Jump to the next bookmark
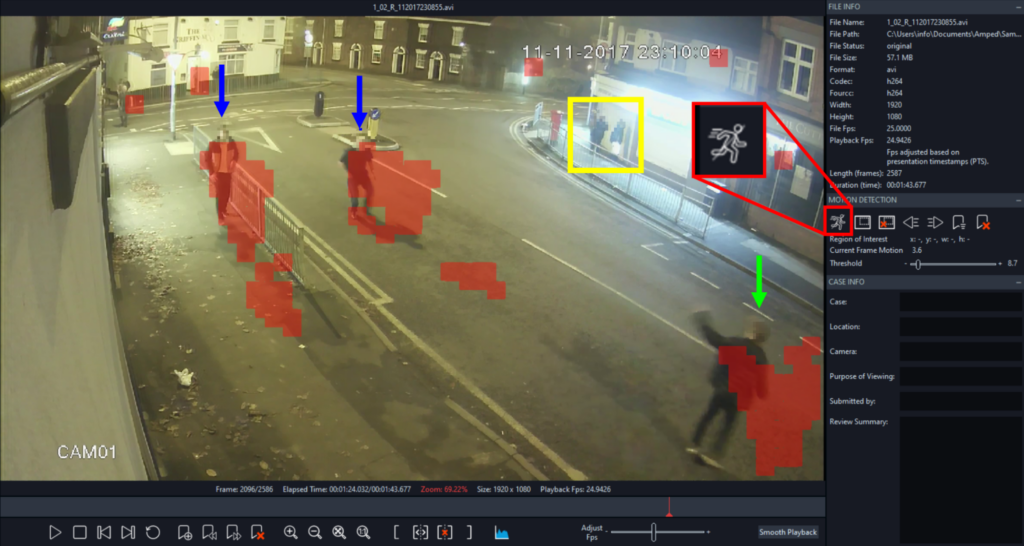The width and height of the screenshot is (1024, 546). (x=233, y=532)
